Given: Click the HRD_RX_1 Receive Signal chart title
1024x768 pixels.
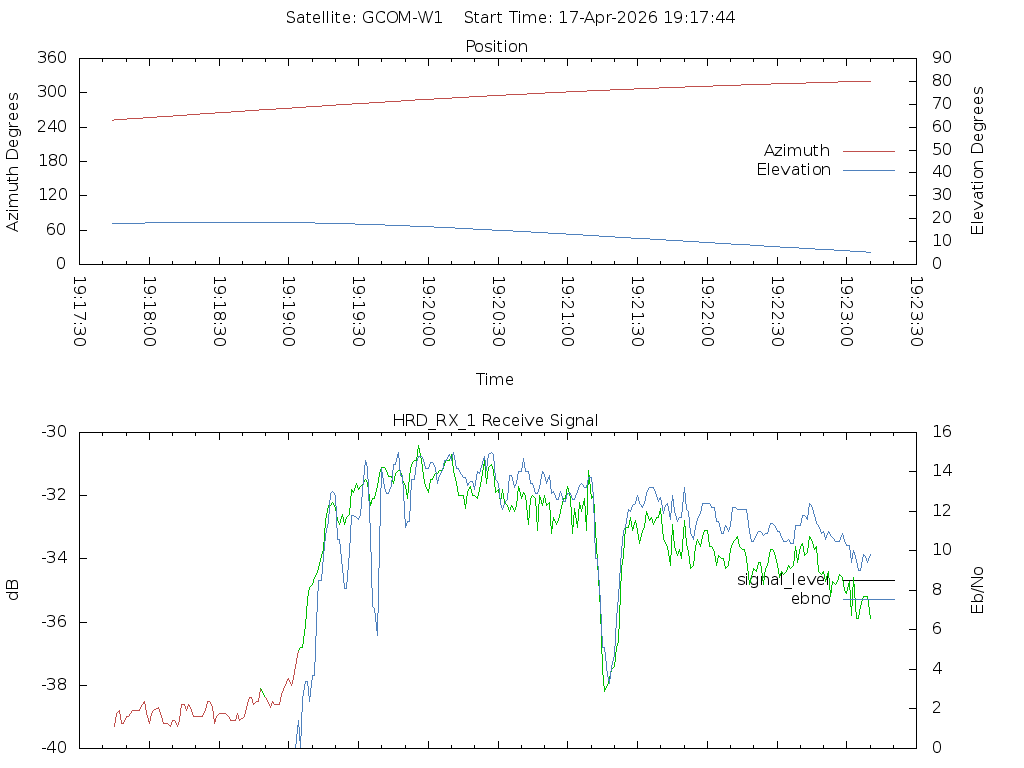Looking at the screenshot, I should point(495,421).
